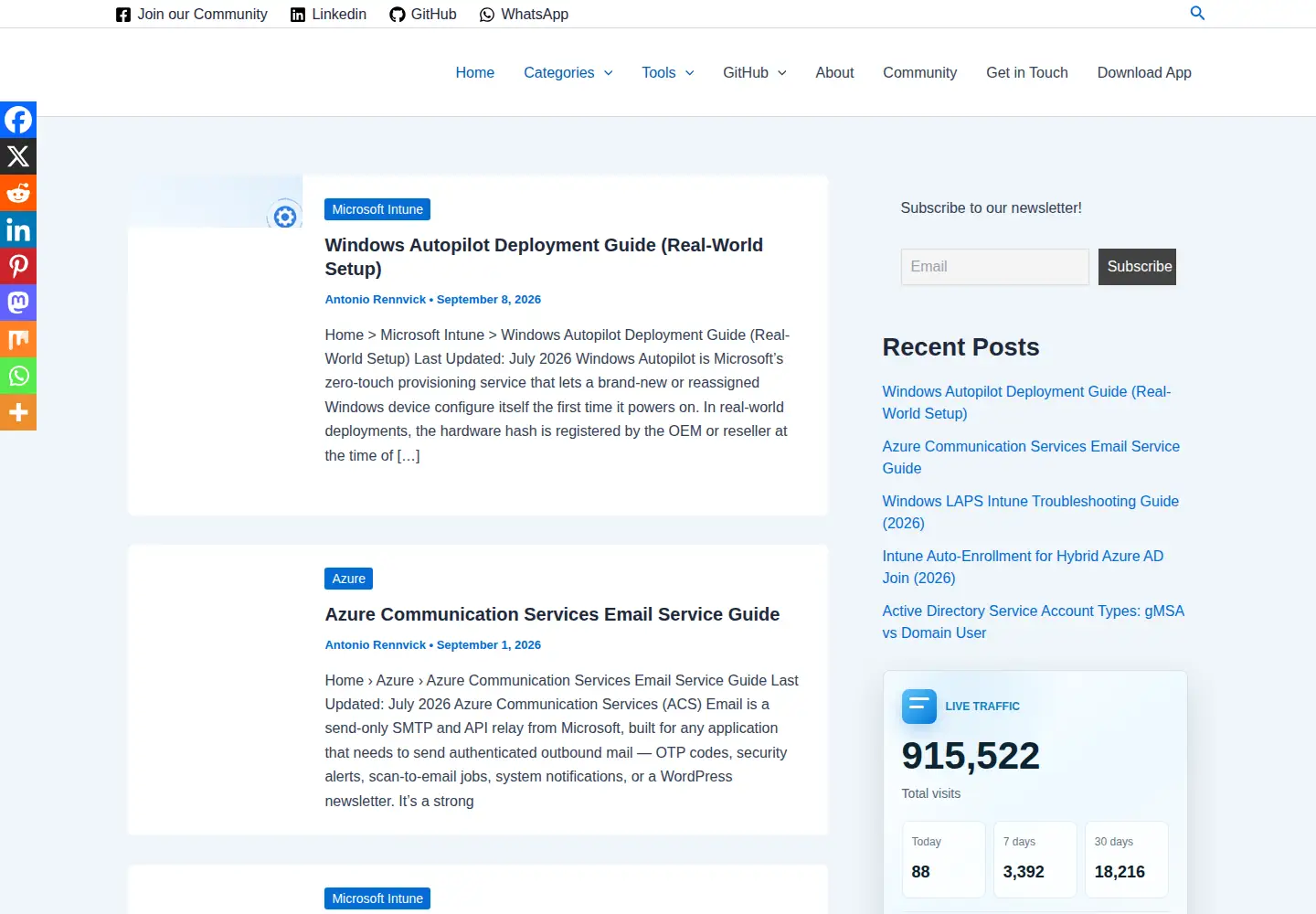
Task: Click LIVE TRAFFIC label
Action: tap(982, 707)
